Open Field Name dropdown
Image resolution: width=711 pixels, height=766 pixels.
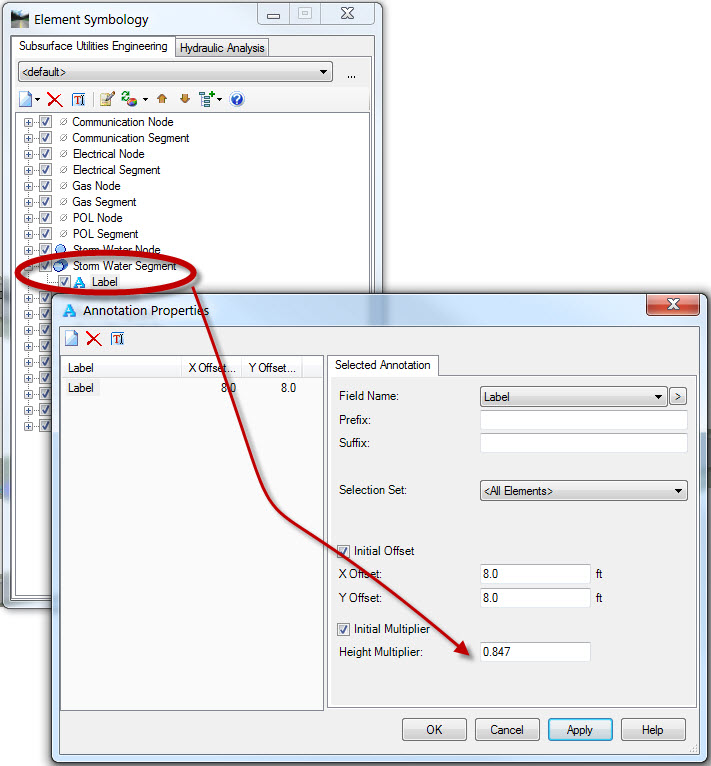573,397
